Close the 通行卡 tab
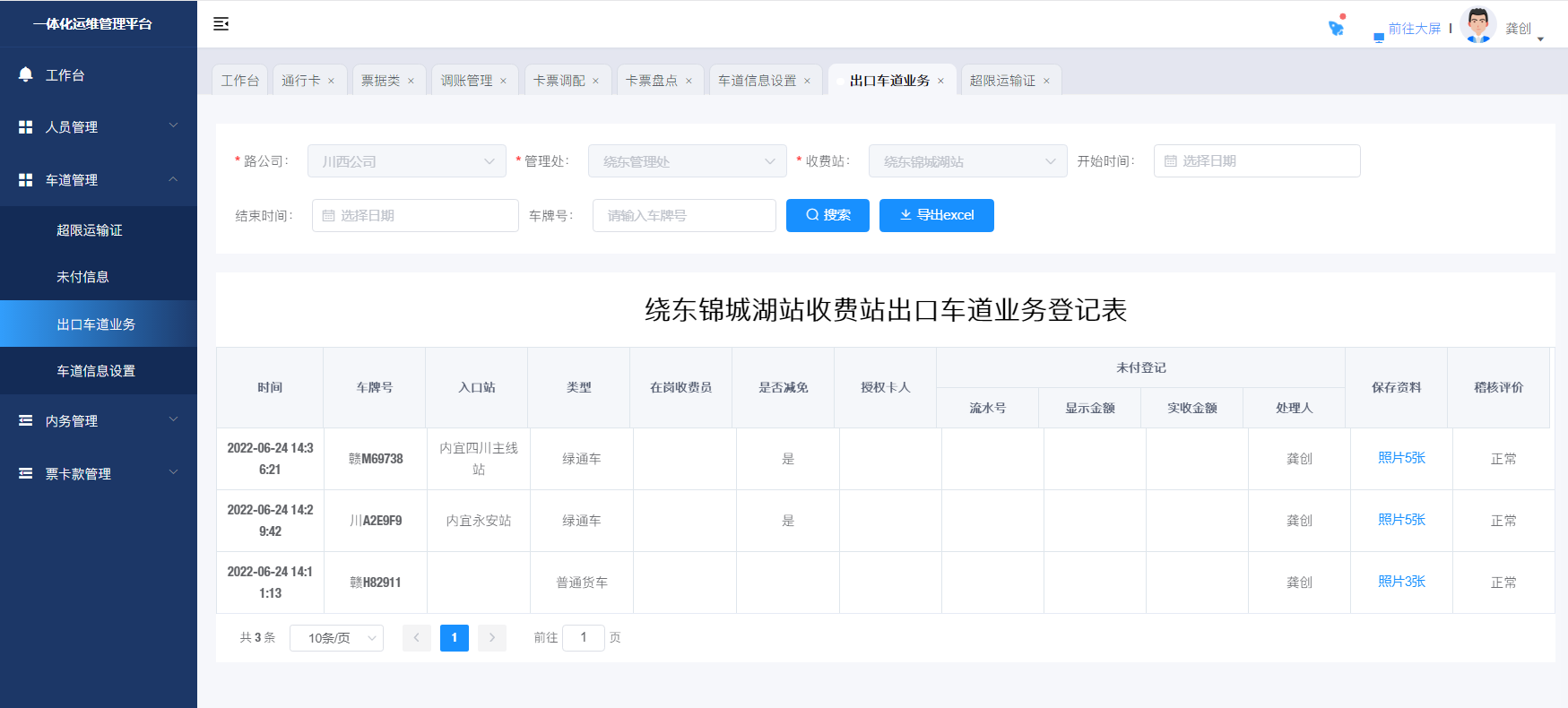Image resolution: width=1568 pixels, height=708 pixels. [x=331, y=81]
